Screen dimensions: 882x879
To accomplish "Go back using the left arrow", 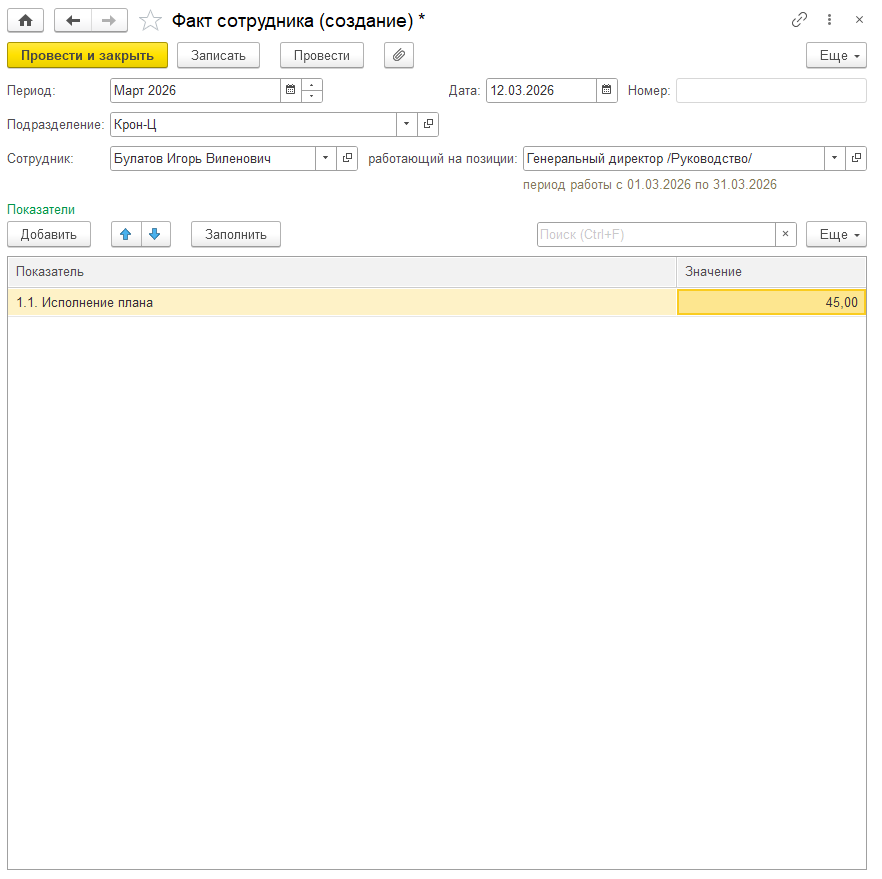I will click(x=73, y=20).
